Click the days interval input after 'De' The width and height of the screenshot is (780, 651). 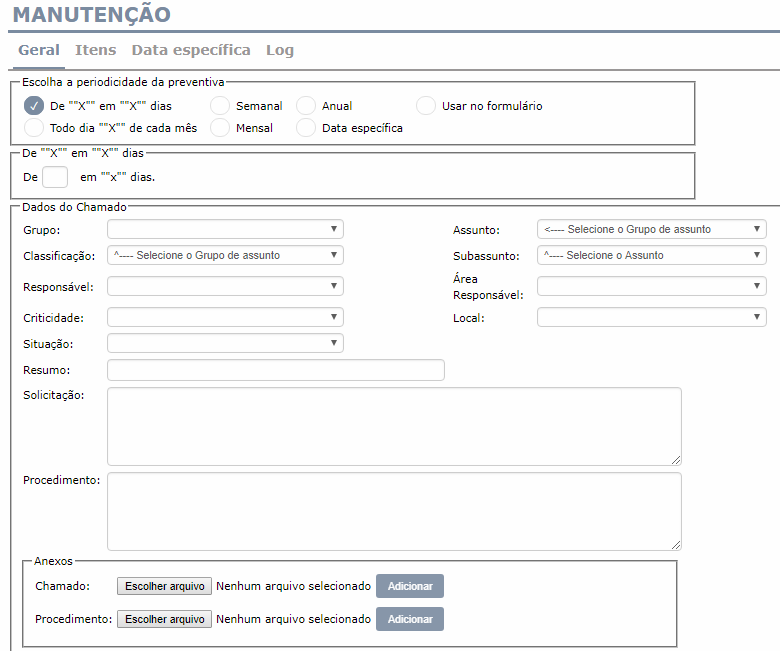point(55,177)
